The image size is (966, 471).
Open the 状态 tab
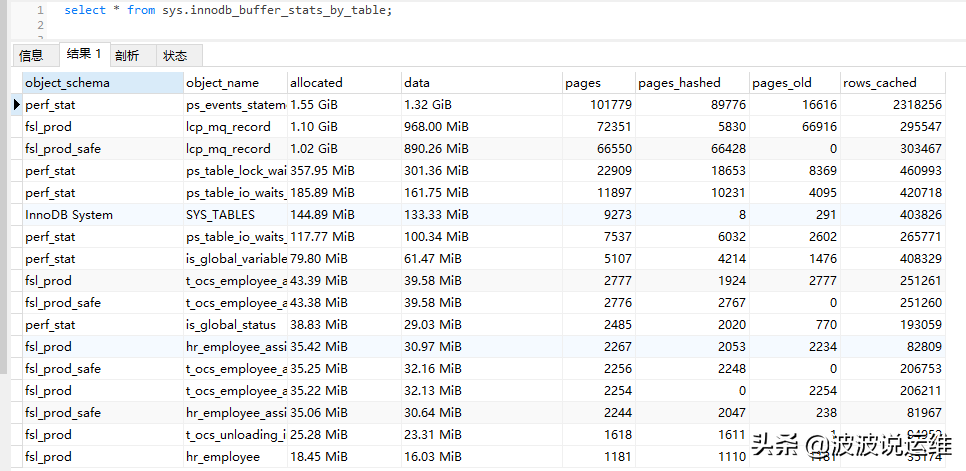179,56
